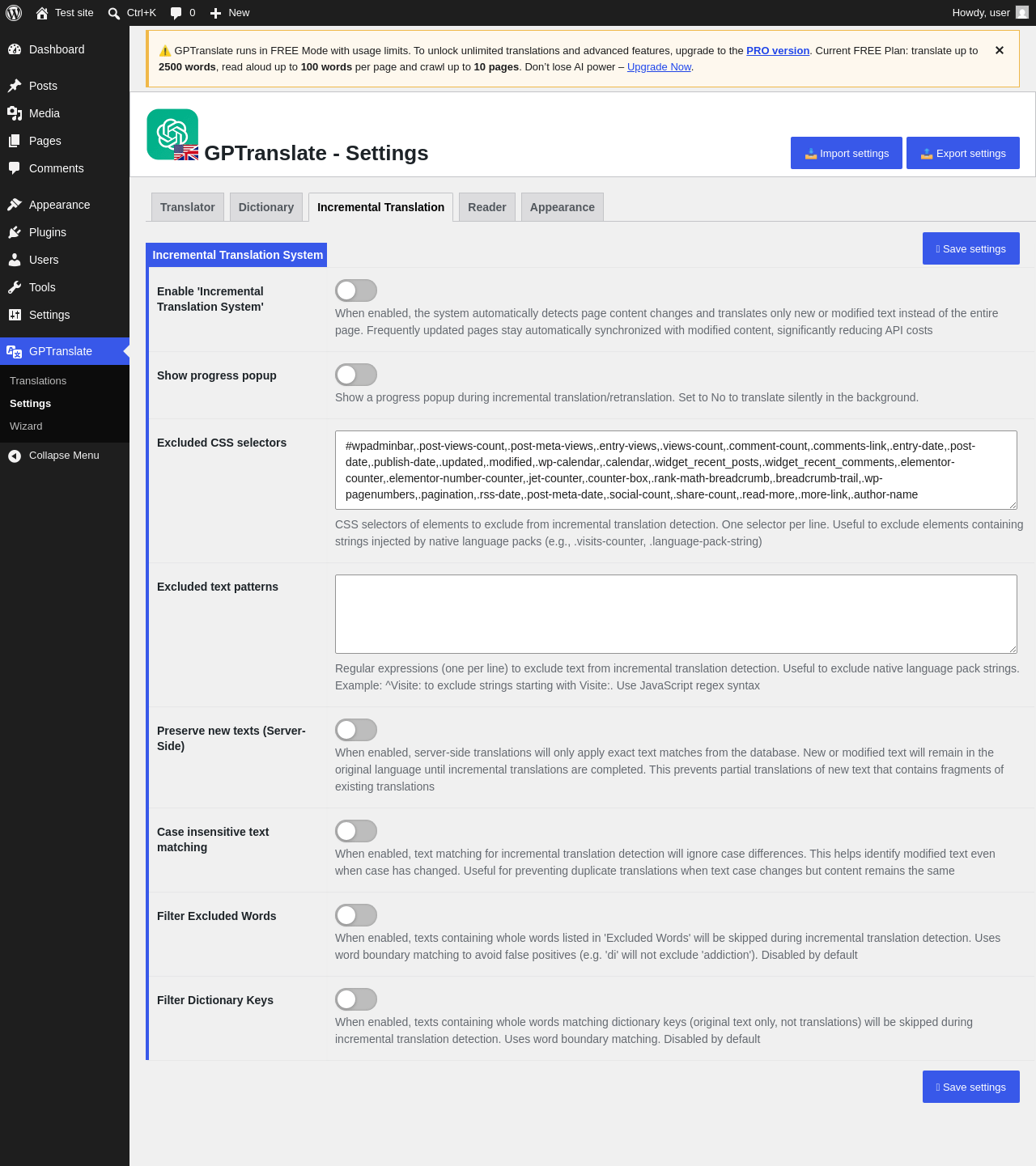Switch on Filter Dictionary Keys toggle
This screenshot has height=1166, width=1036.
coord(356,999)
